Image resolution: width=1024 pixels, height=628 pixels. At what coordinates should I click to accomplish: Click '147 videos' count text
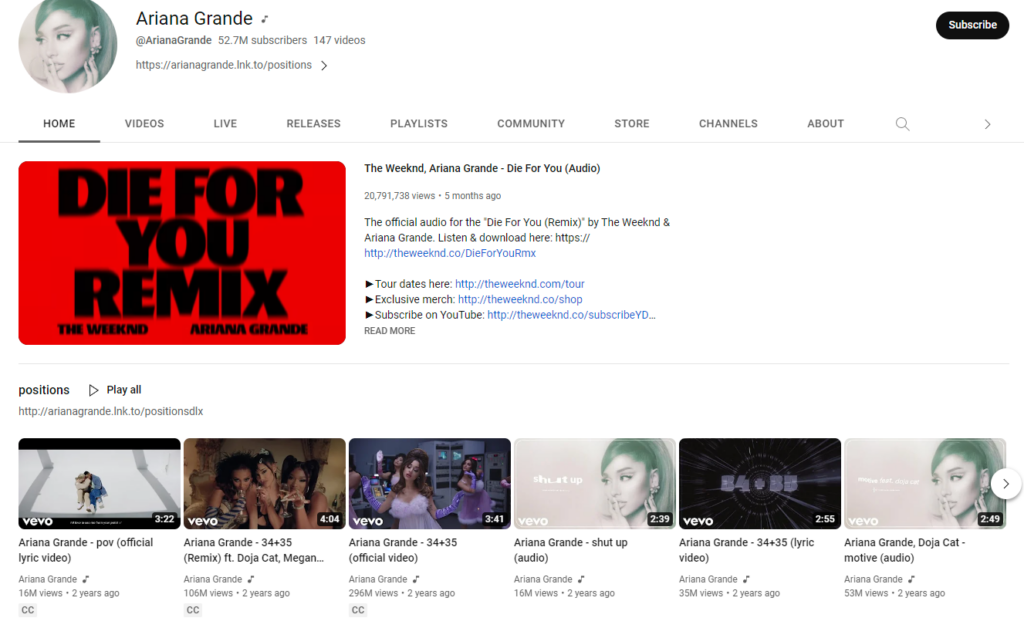coord(340,40)
